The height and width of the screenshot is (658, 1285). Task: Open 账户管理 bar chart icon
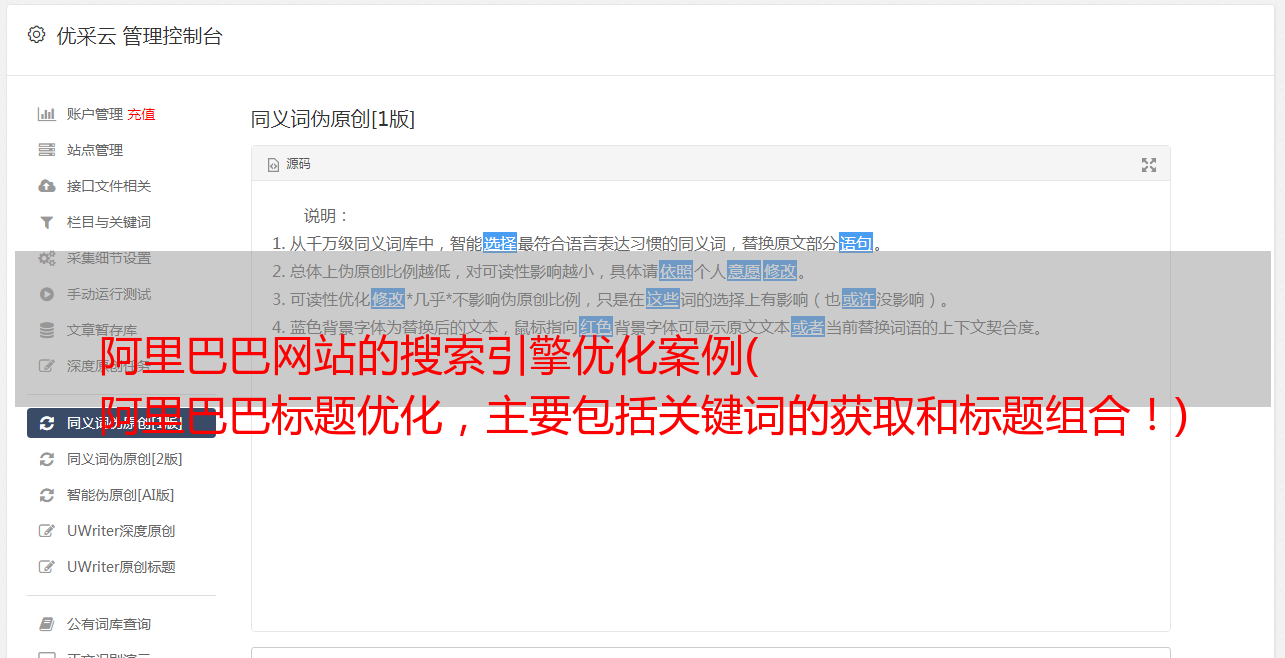click(x=46, y=114)
